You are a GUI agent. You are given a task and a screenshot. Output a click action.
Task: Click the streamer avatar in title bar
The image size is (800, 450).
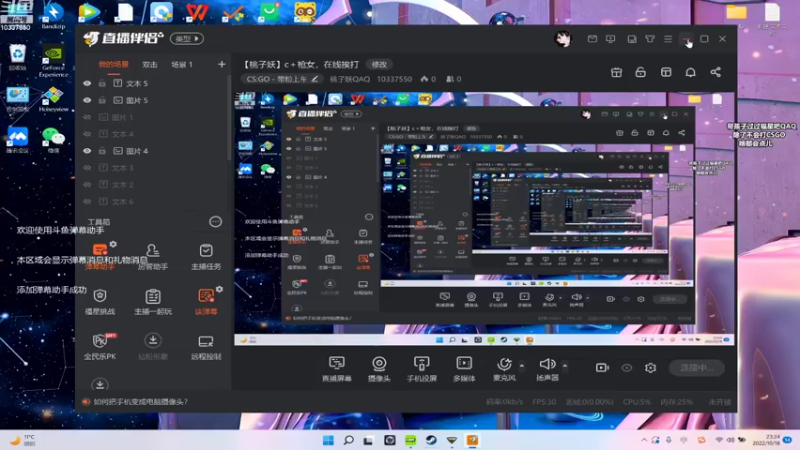point(563,39)
